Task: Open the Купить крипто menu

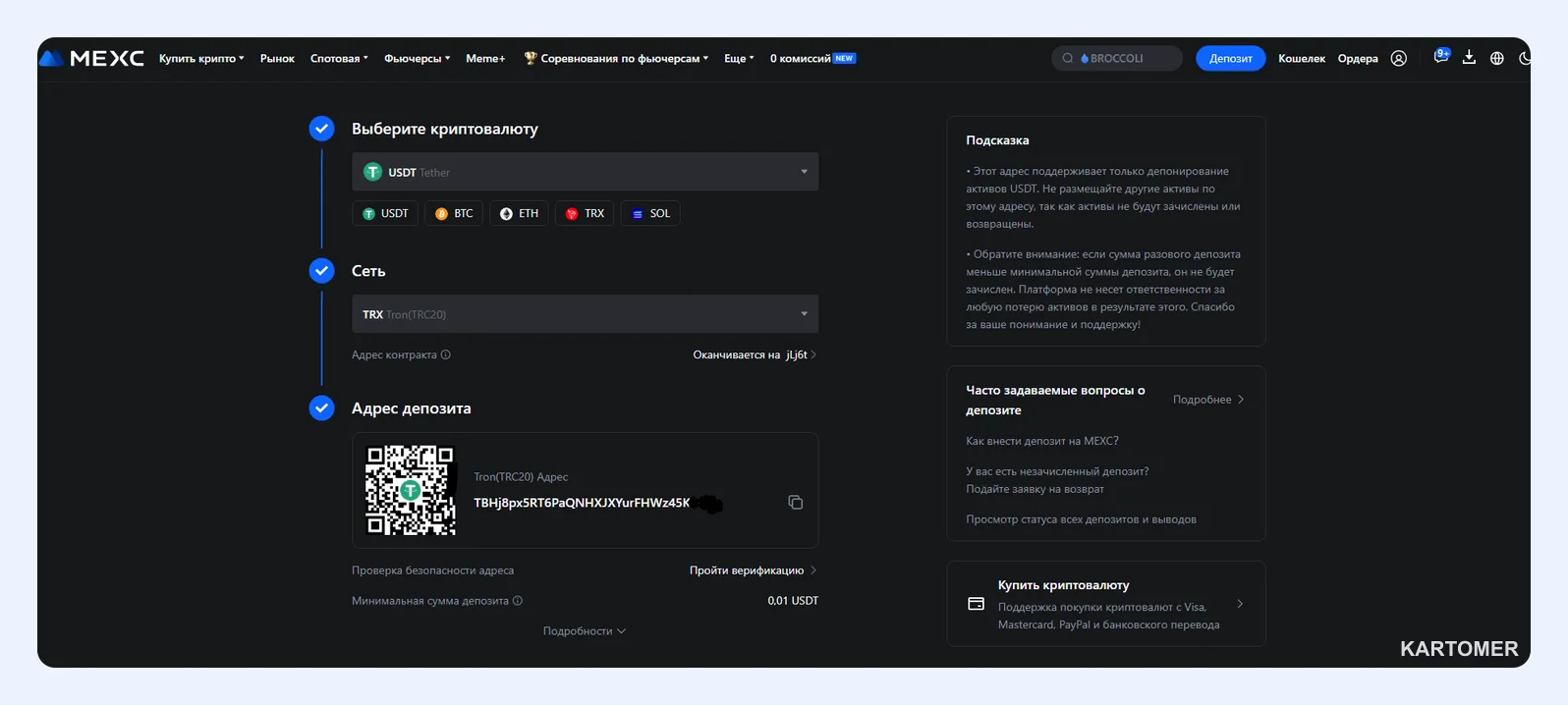Action: tap(201, 59)
